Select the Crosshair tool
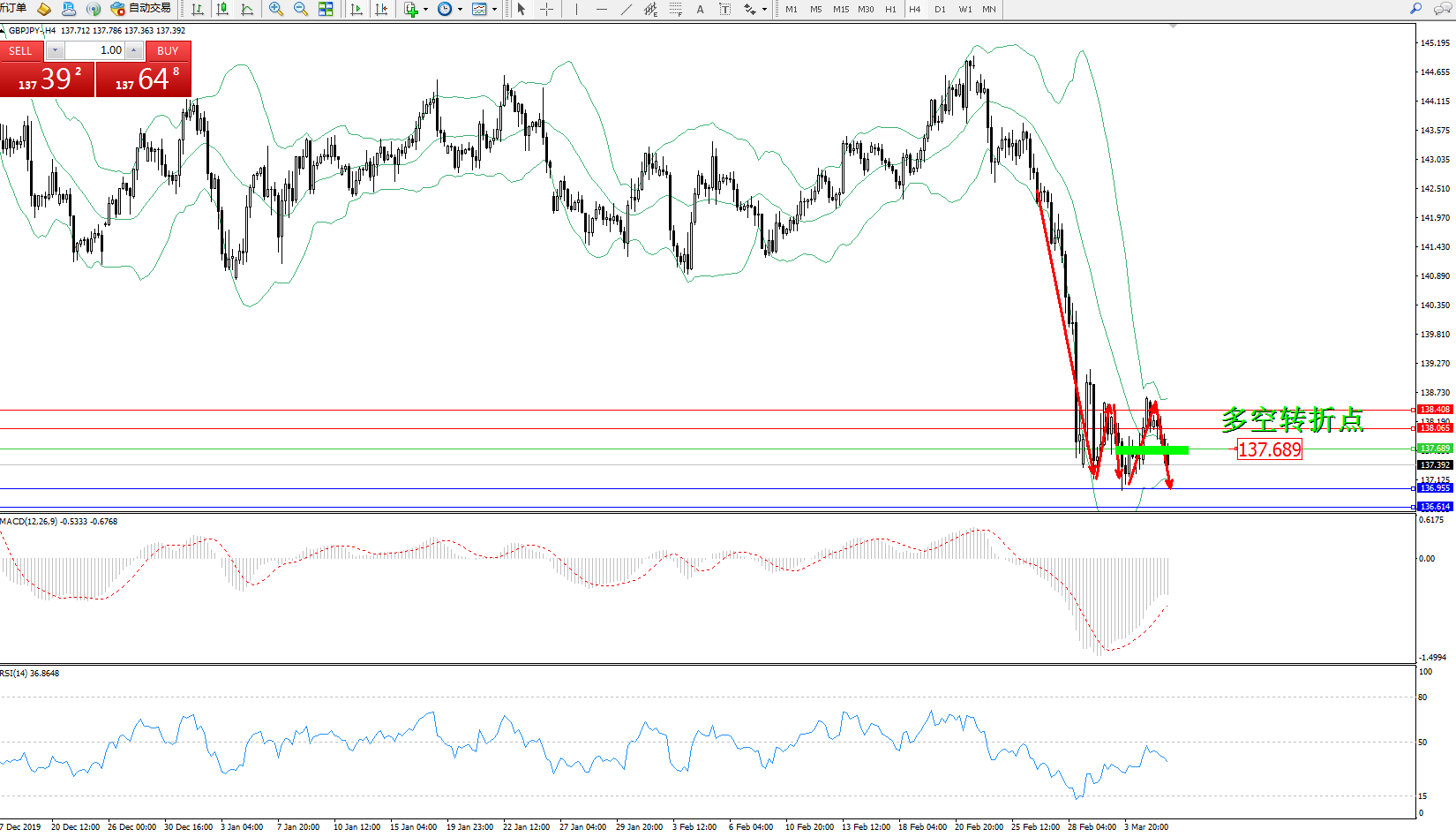1456x837 pixels. point(546,9)
